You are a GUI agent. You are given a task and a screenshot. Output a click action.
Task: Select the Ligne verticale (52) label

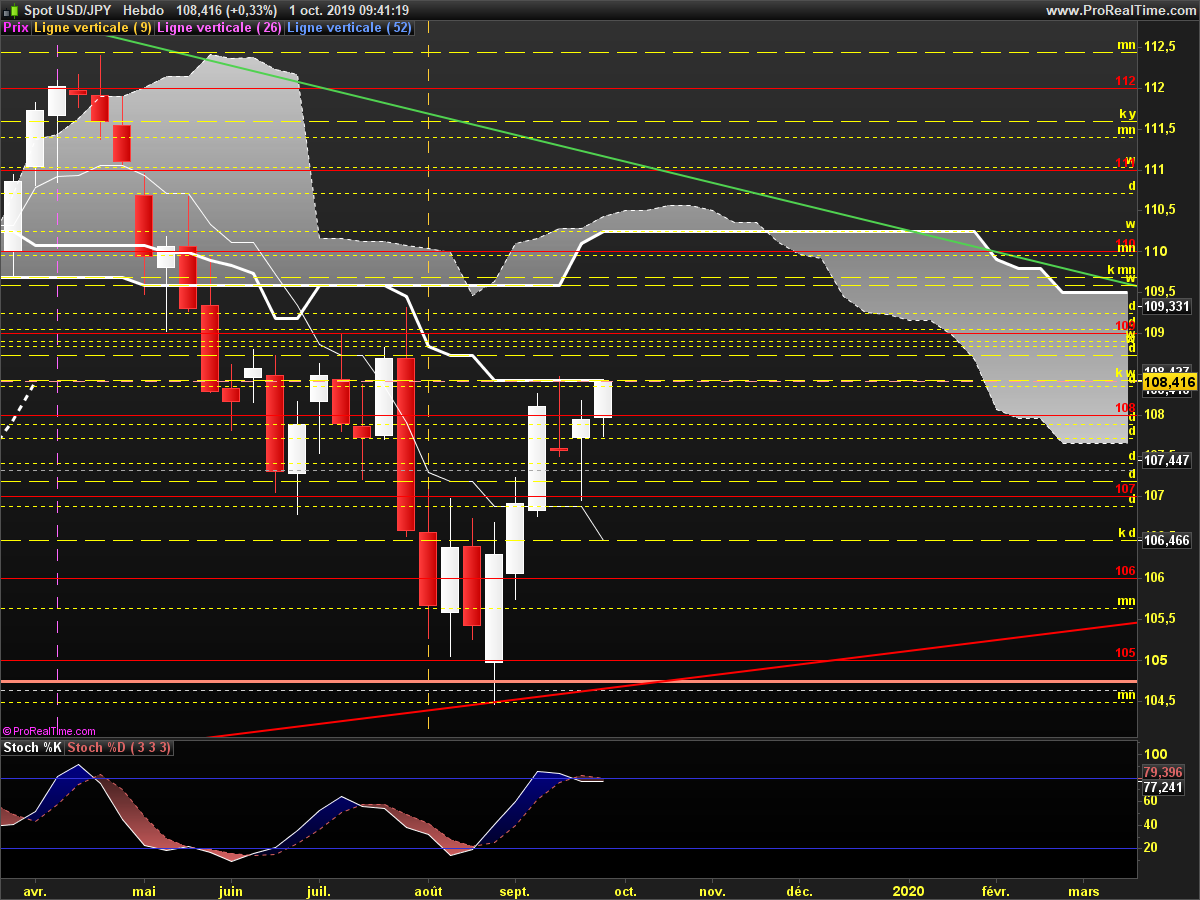point(349,28)
